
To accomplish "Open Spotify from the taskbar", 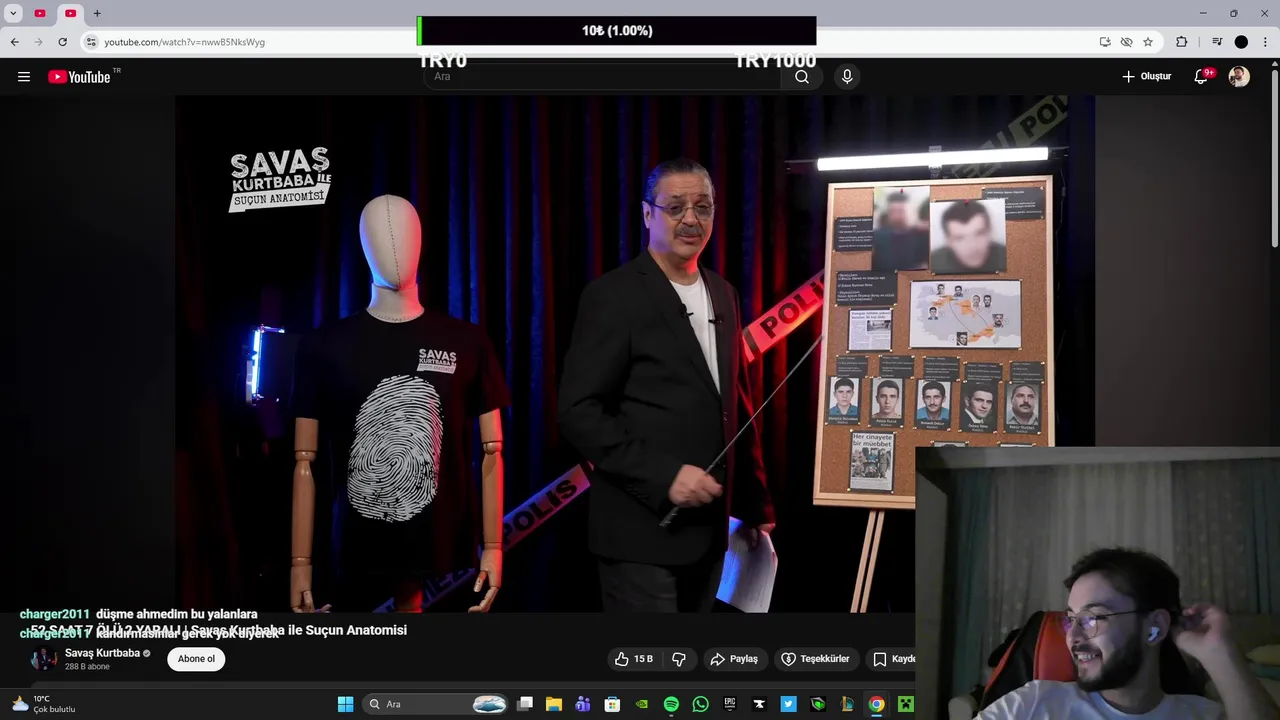I will (671, 704).
